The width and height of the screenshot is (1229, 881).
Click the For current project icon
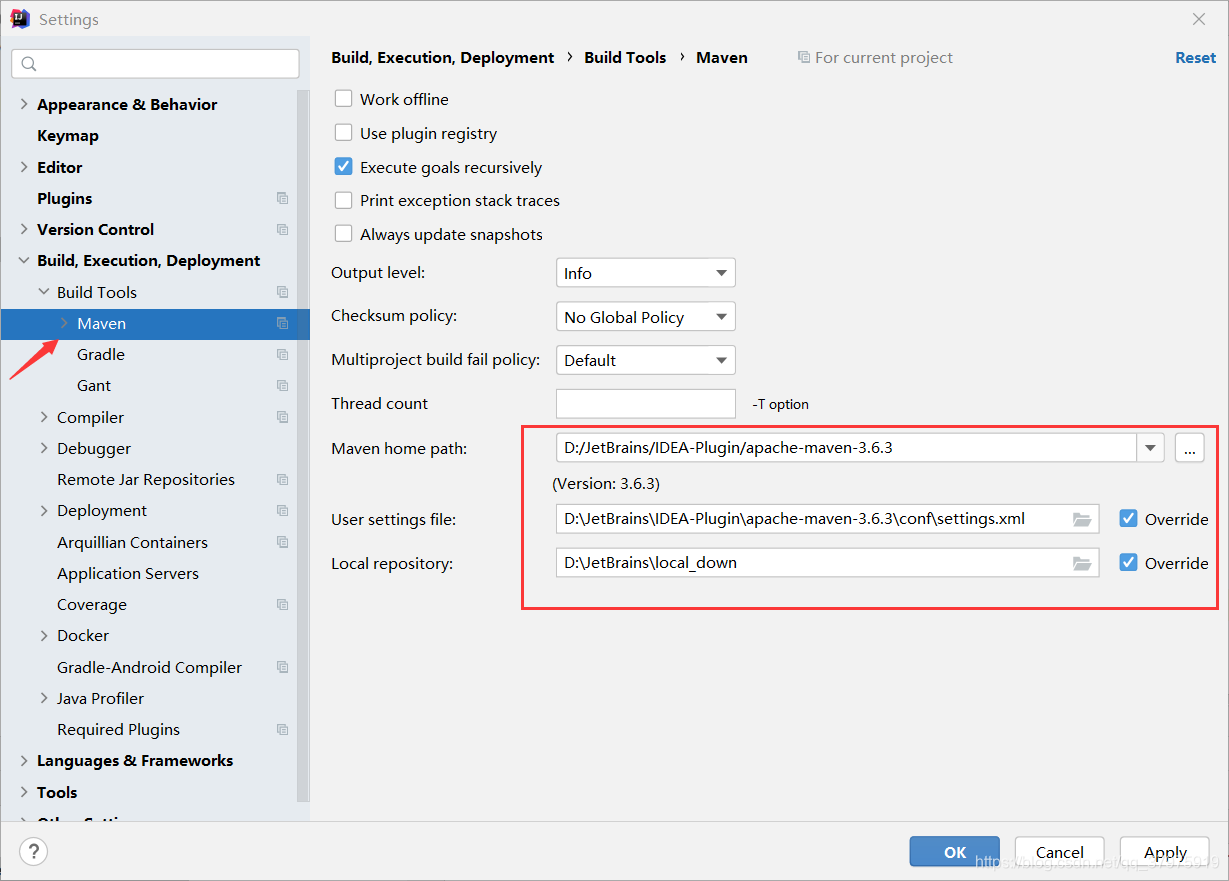(804, 58)
